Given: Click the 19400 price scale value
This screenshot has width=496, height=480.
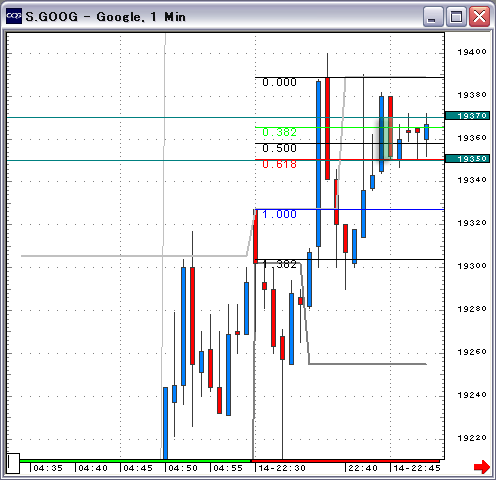Looking at the screenshot, I should click(472, 52).
